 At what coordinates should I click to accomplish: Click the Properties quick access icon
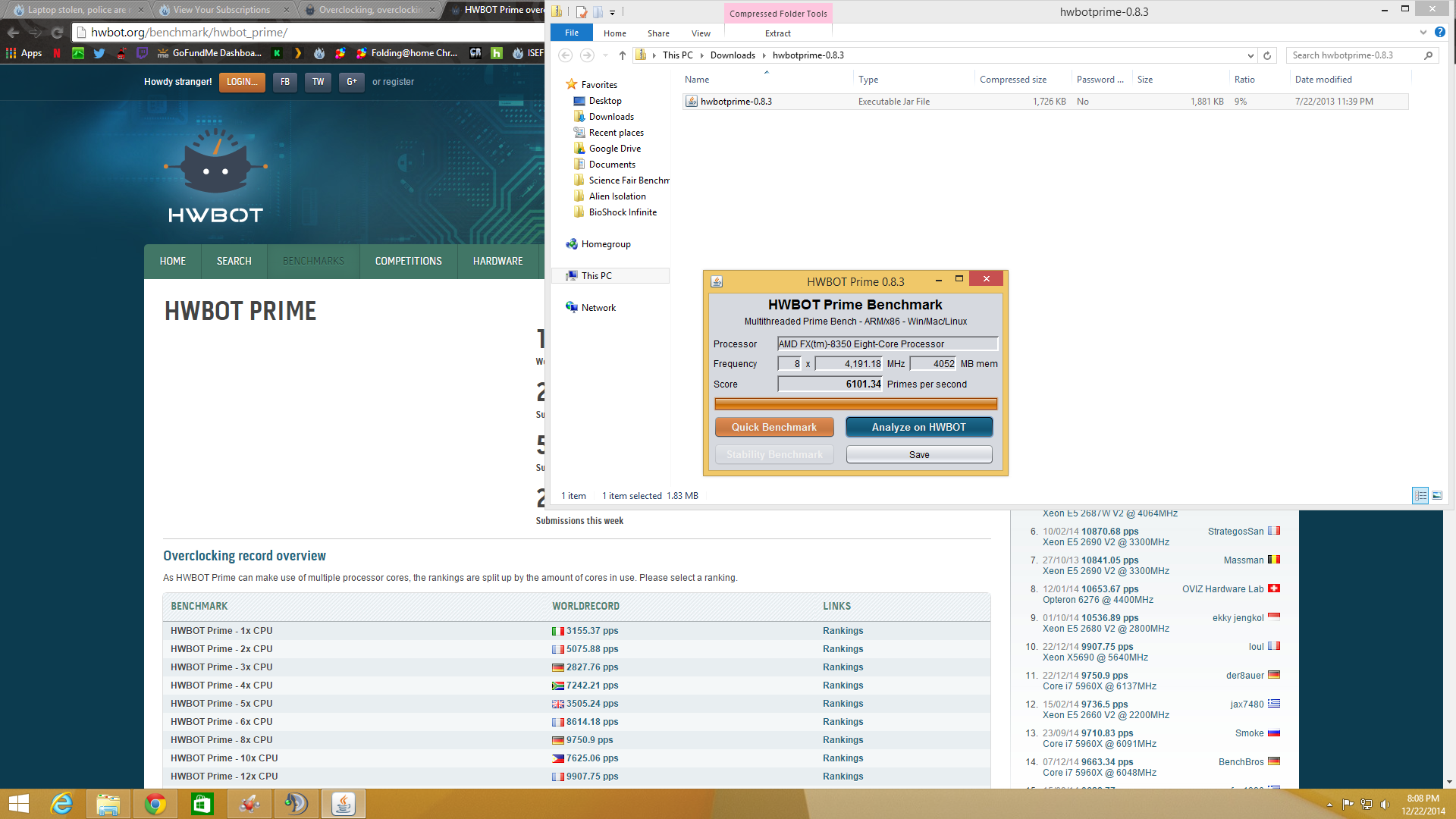(582, 11)
